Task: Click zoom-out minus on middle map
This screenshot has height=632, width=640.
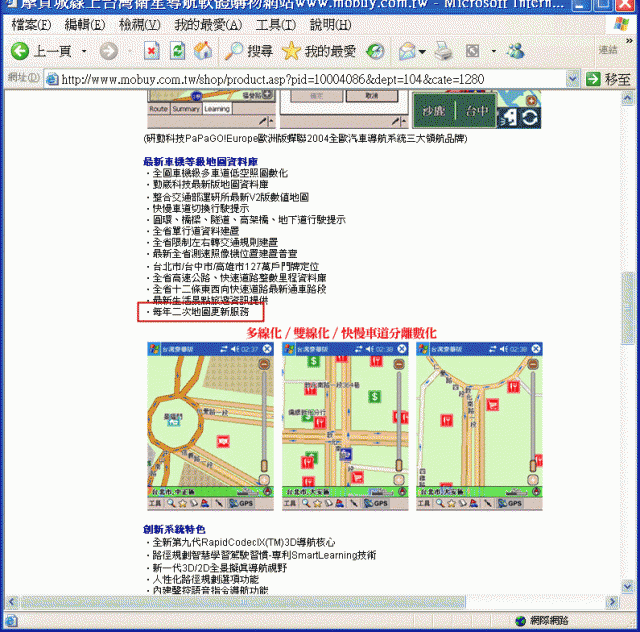Action: pyautogui.click(x=399, y=364)
